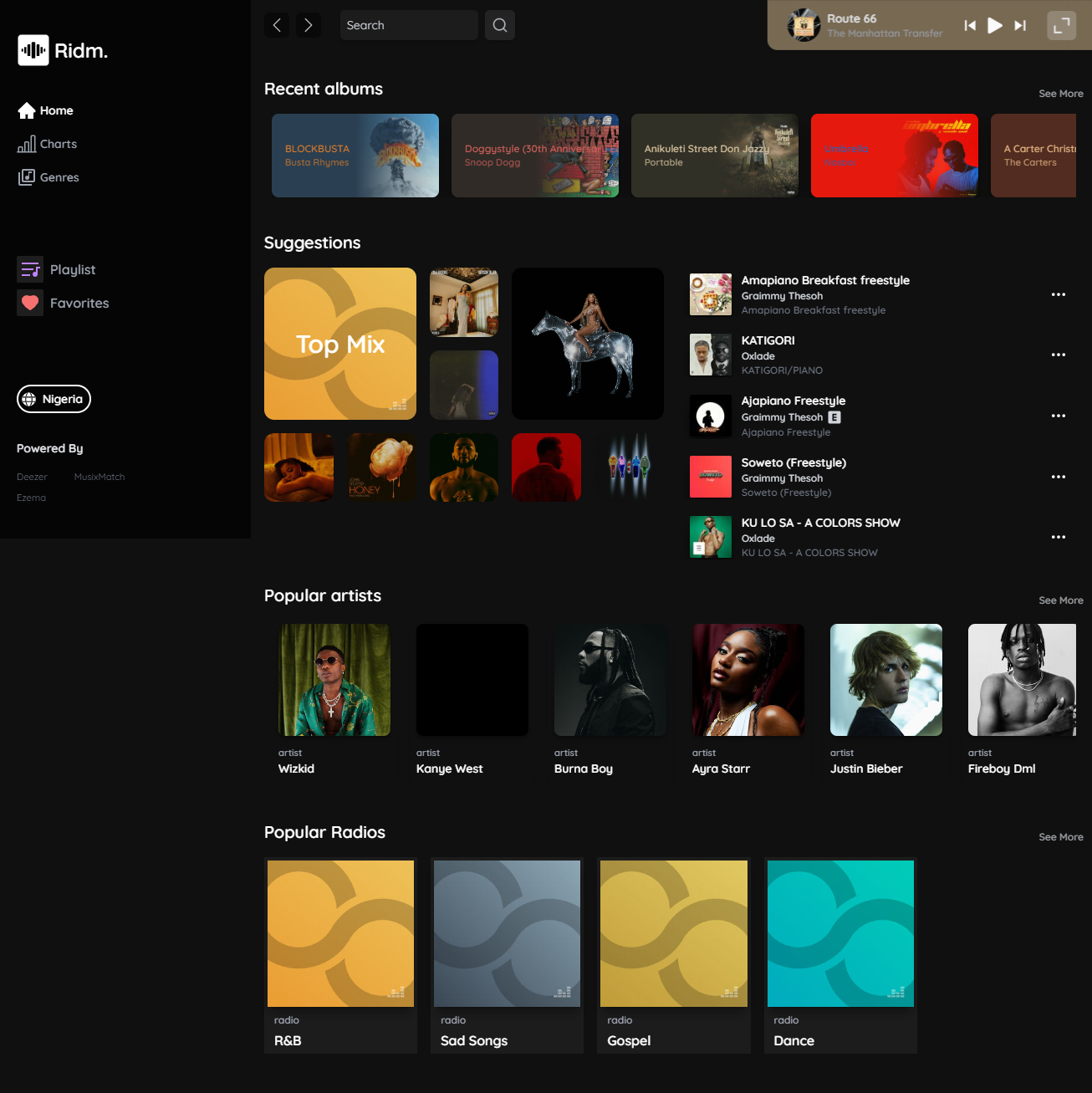The height and width of the screenshot is (1093, 1092).
Task: Open the red Umbrella album card
Action: click(x=895, y=156)
